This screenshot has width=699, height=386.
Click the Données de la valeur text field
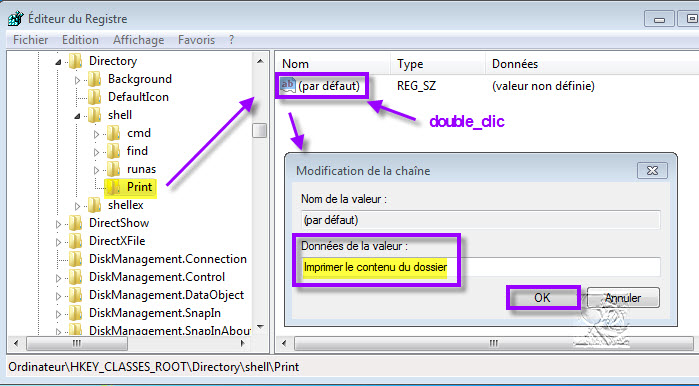pyautogui.click(x=481, y=267)
